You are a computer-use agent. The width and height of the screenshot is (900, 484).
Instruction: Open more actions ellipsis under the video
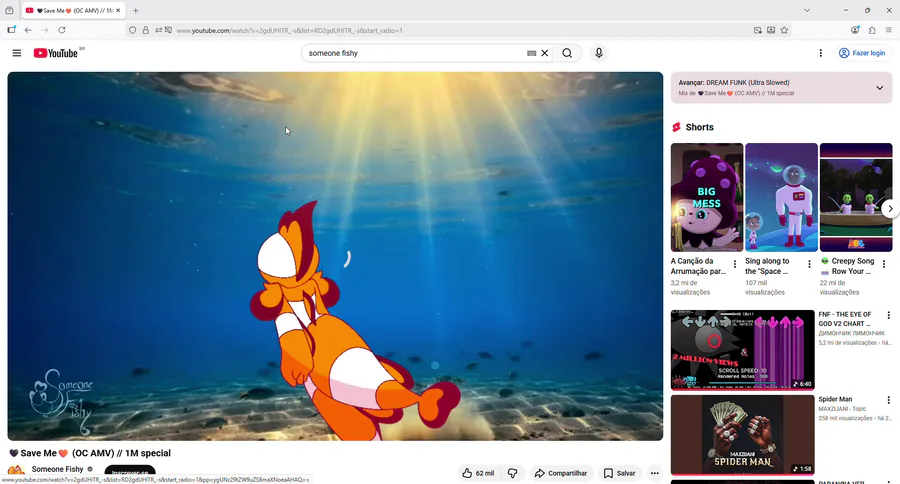tap(654, 473)
